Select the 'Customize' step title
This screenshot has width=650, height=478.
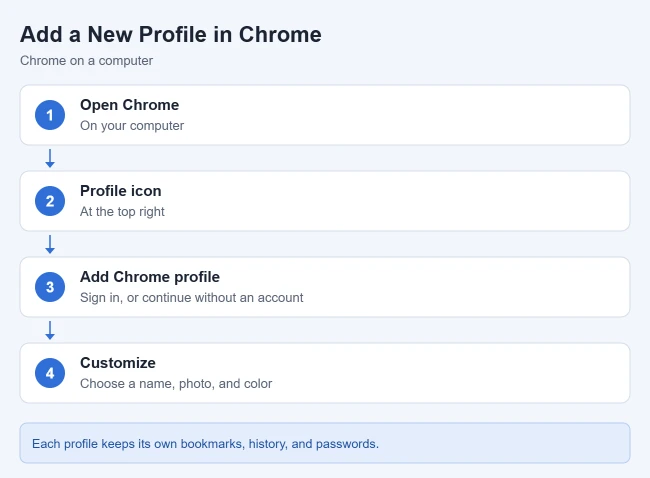click(x=118, y=363)
